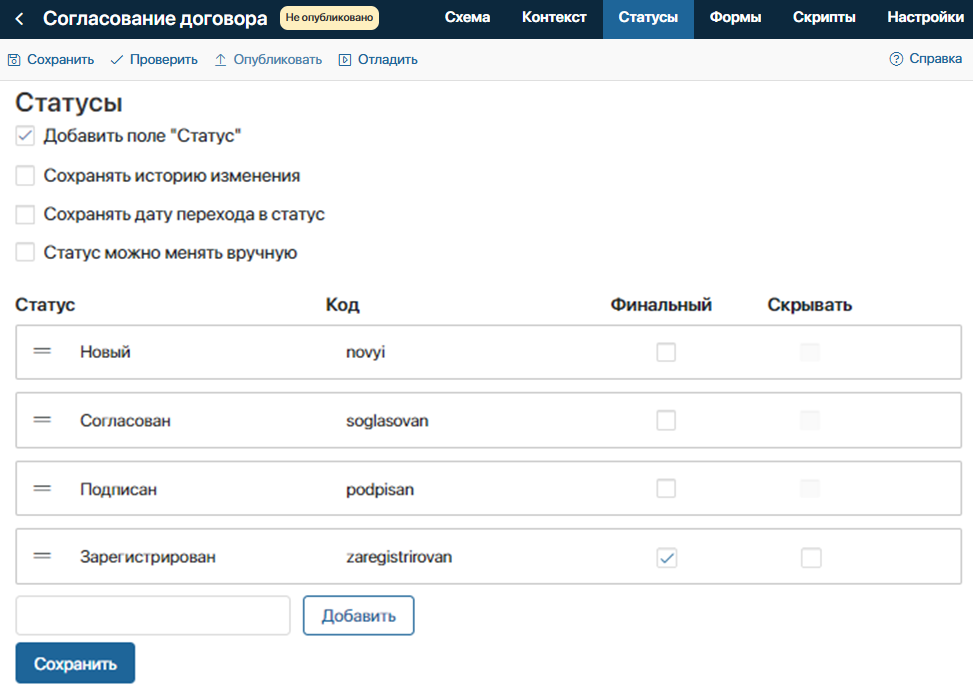Focus the new status name input field

pos(153,616)
